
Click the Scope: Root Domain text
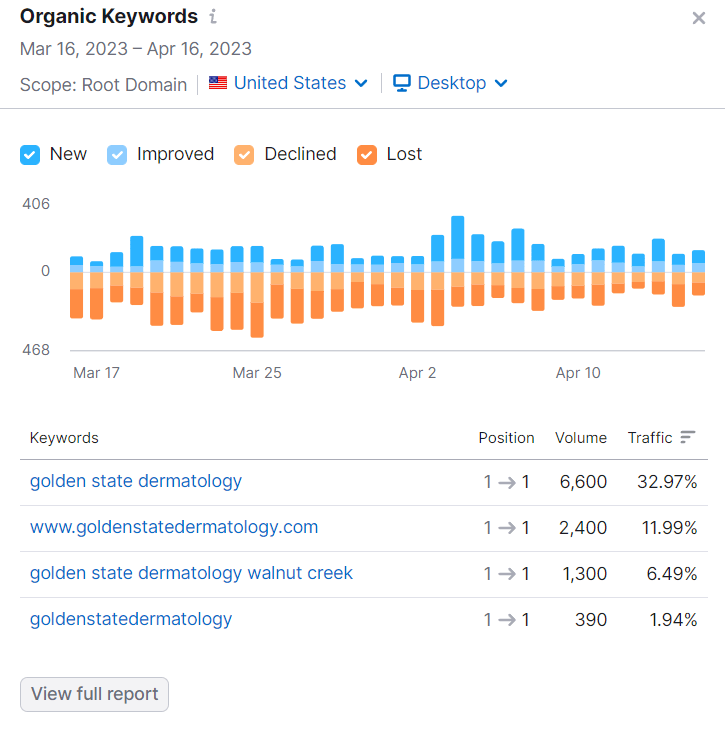[x=103, y=85]
